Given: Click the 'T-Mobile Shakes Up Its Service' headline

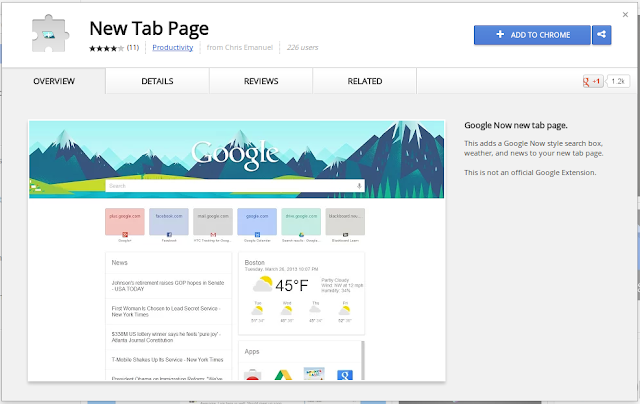Looking at the screenshot, I should tap(167, 360).
